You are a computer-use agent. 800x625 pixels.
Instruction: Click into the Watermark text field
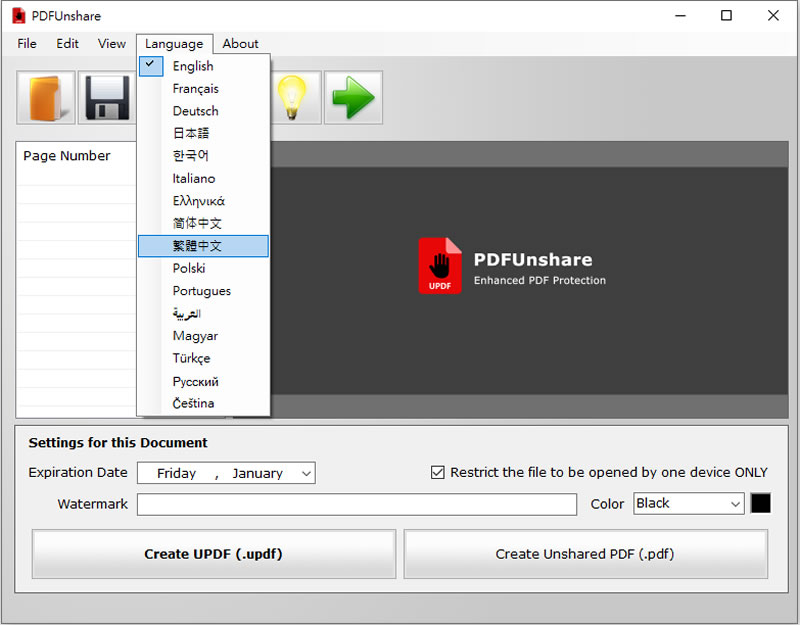pos(357,505)
